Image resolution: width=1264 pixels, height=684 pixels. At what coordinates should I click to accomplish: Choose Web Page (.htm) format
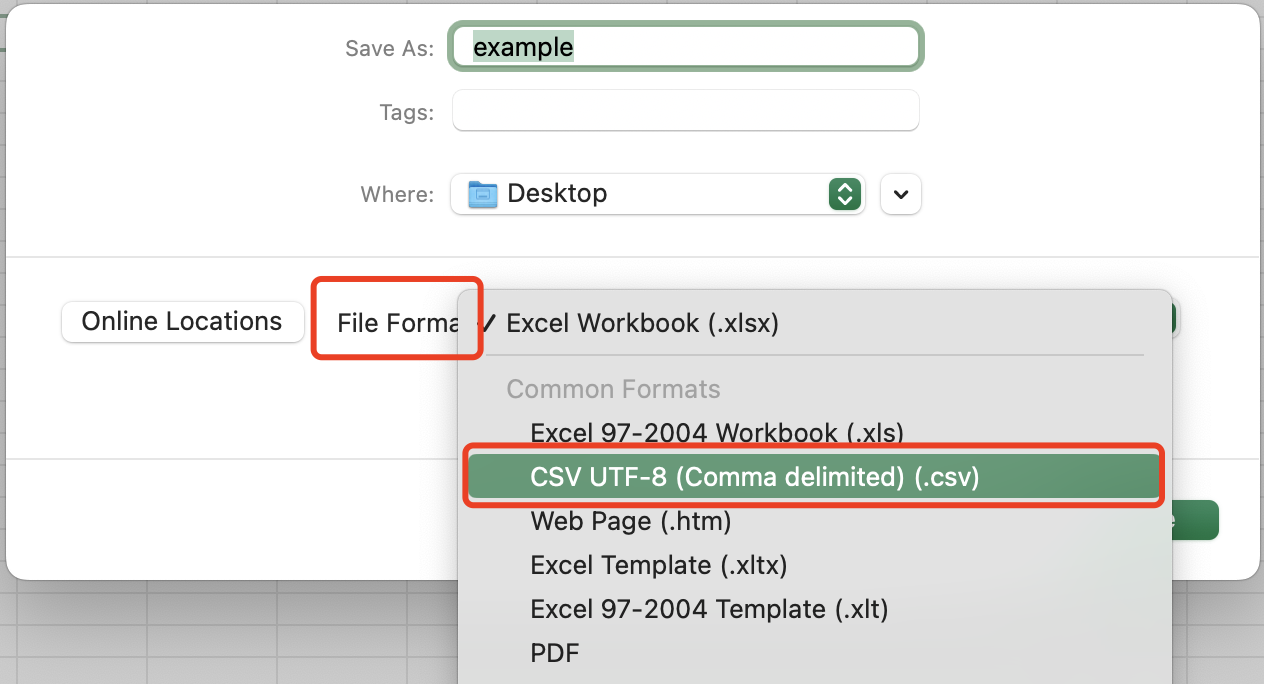tap(814, 521)
